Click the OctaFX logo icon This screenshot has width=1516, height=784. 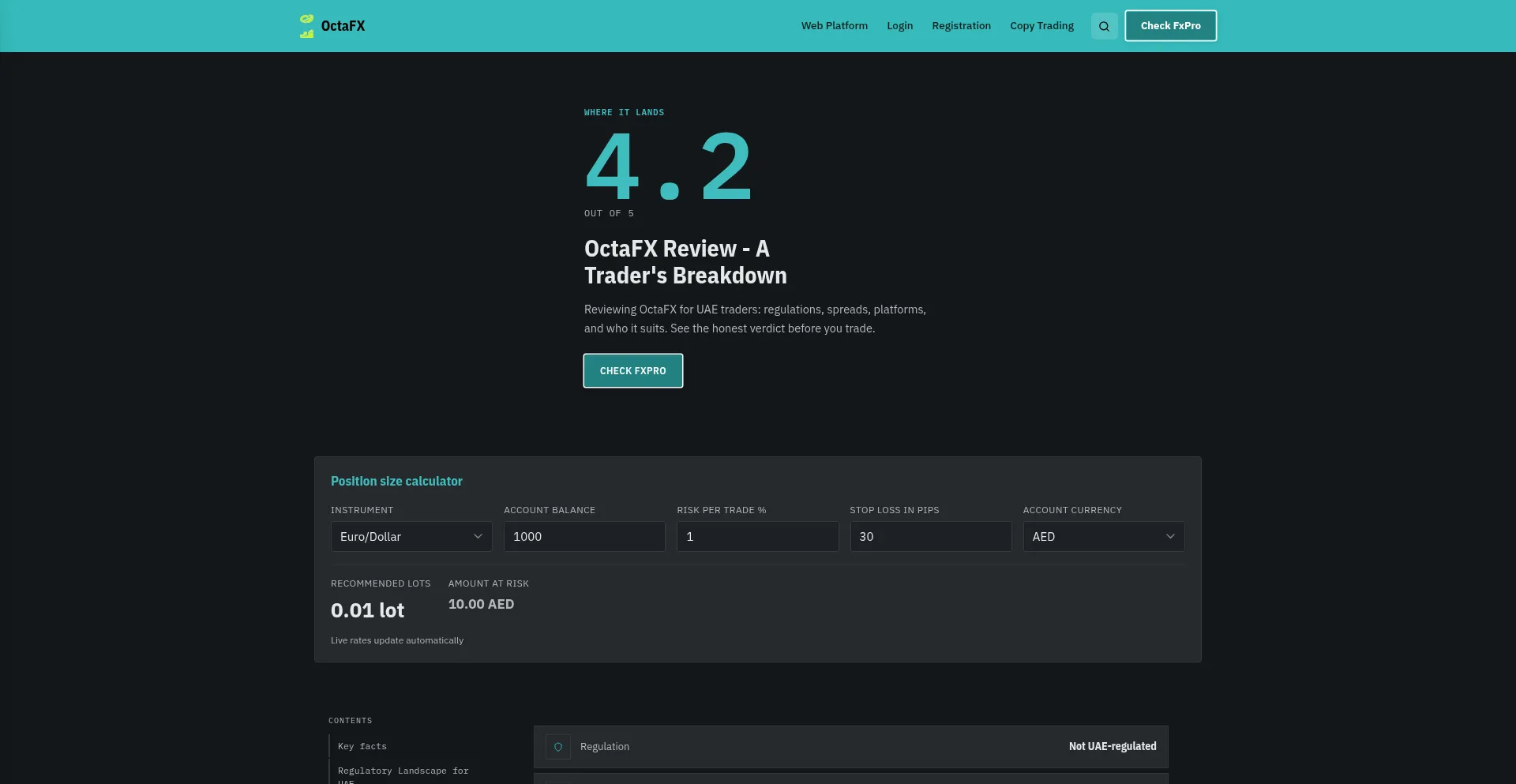pos(306,26)
